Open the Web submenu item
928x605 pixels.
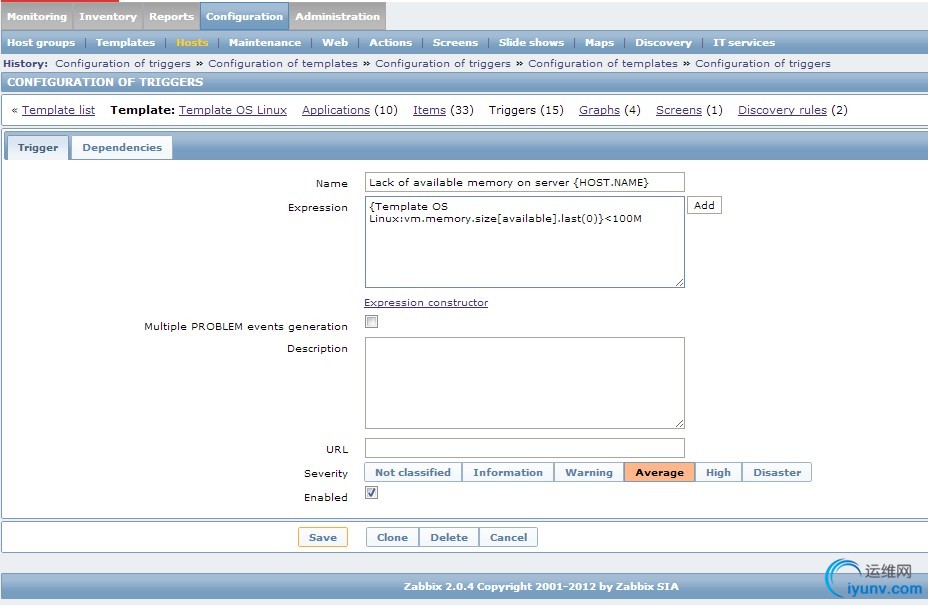335,43
